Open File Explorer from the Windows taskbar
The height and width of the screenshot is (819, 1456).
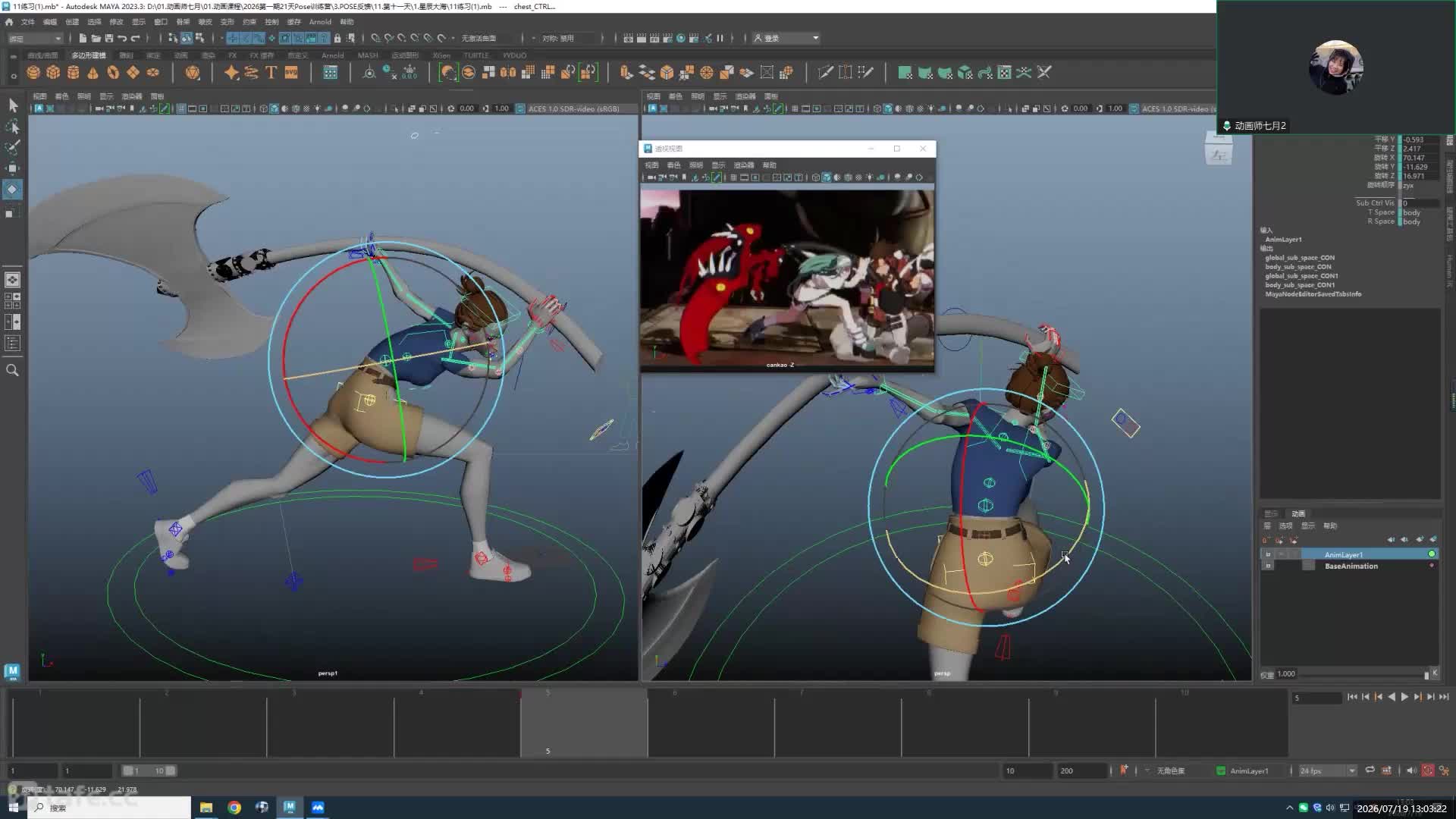pos(206,808)
